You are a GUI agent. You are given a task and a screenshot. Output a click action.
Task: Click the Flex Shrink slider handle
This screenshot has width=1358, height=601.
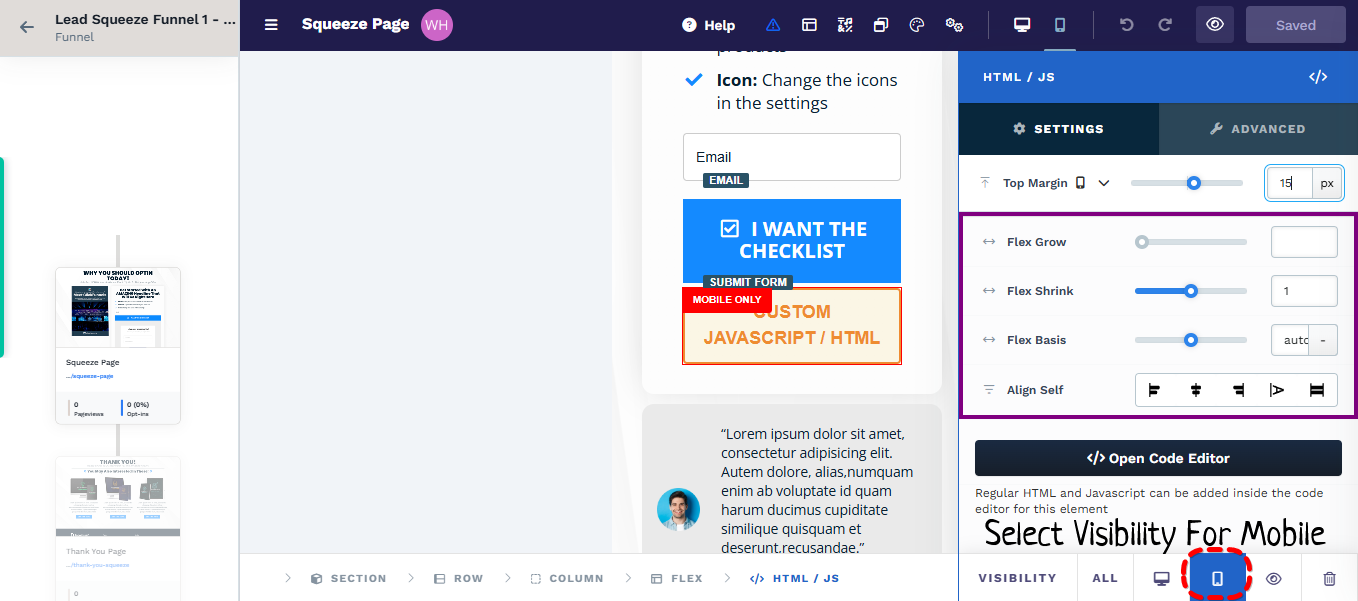tap(1191, 291)
